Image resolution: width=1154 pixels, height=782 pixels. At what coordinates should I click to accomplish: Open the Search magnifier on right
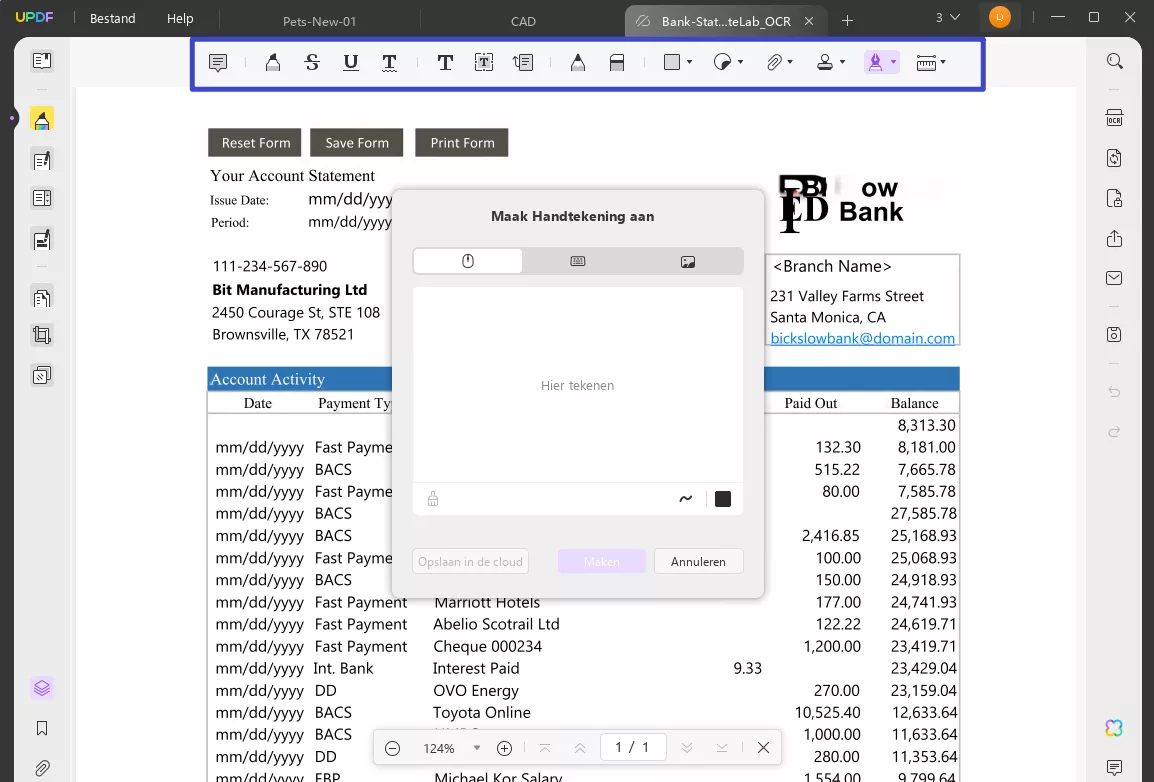coord(1114,61)
